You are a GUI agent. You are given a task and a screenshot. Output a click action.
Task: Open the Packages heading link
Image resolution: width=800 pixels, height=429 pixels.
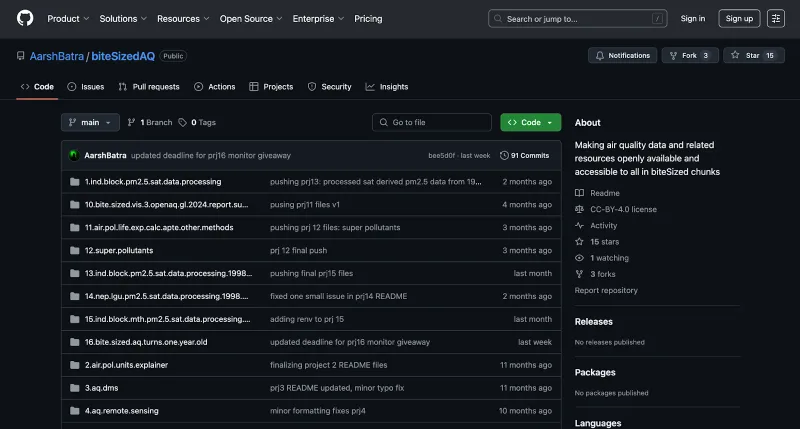595,372
